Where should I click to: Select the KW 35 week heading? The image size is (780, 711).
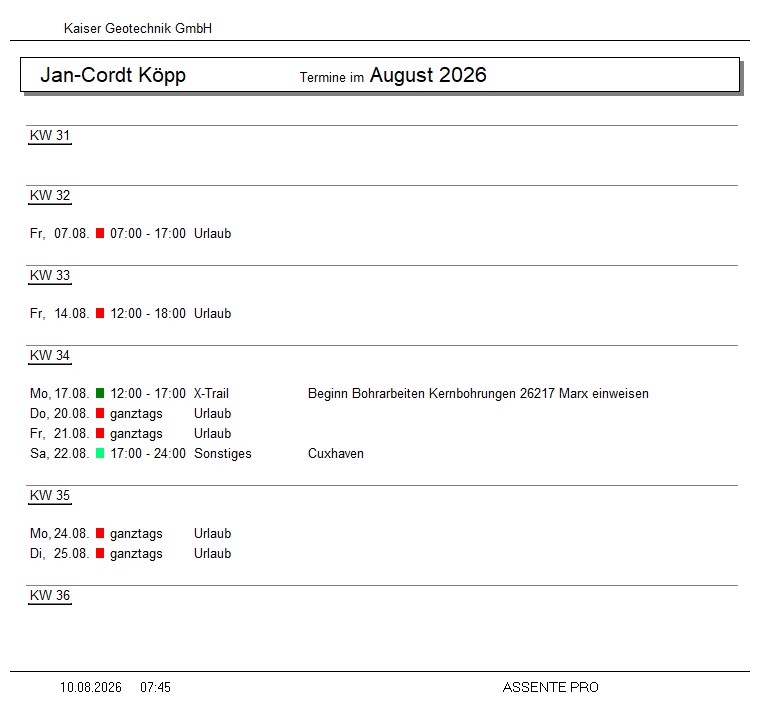point(50,496)
